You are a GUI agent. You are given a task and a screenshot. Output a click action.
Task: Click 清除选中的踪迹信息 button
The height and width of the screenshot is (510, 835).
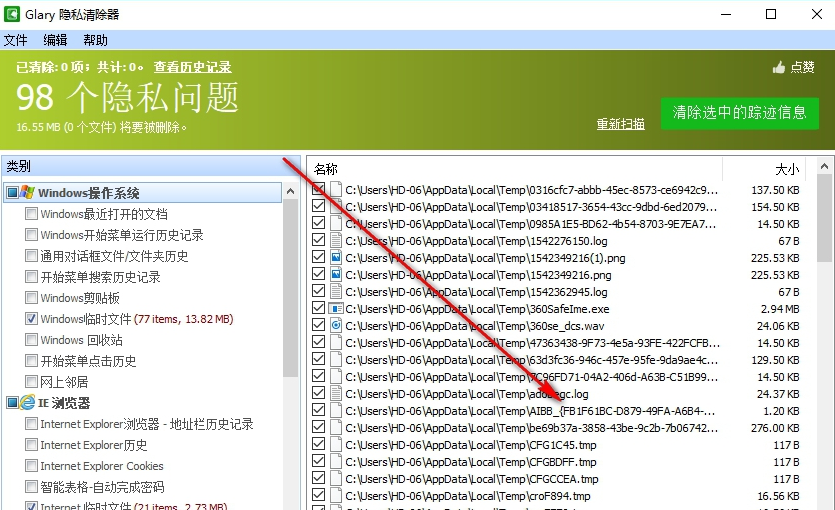740,113
